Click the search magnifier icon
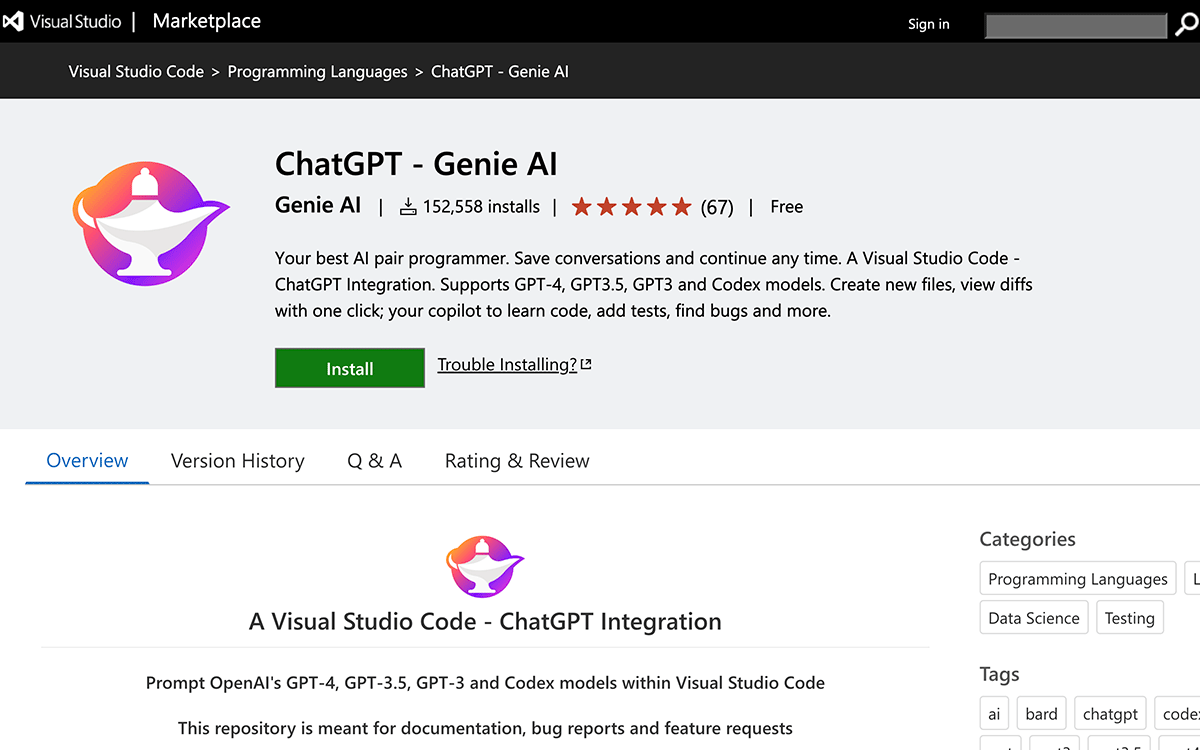 [1188, 24]
